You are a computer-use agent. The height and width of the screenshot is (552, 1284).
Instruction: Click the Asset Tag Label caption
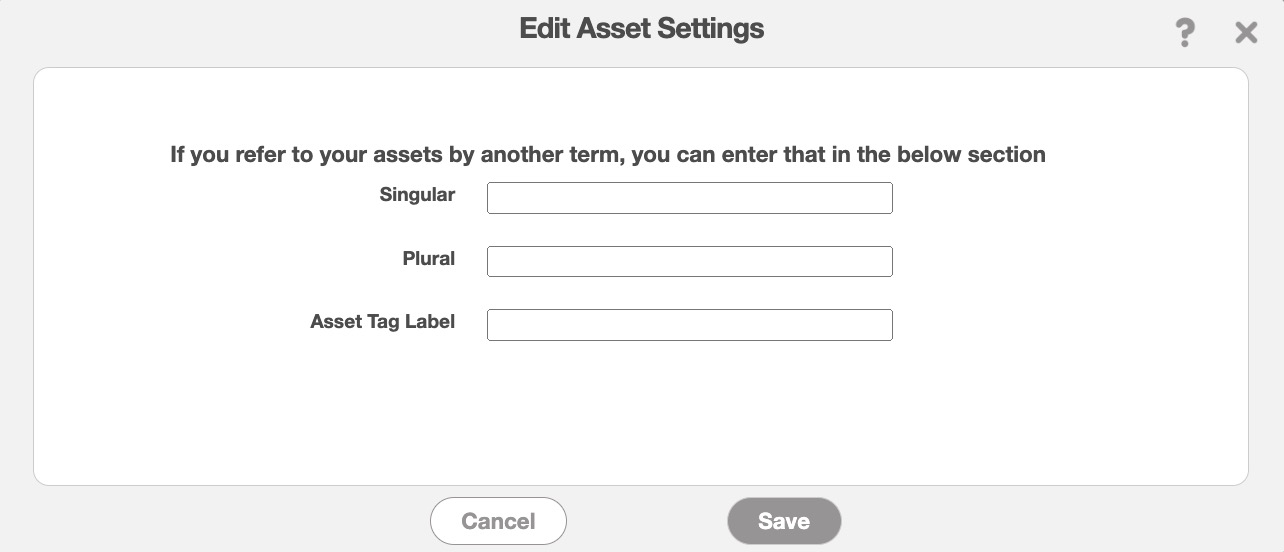point(382,322)
